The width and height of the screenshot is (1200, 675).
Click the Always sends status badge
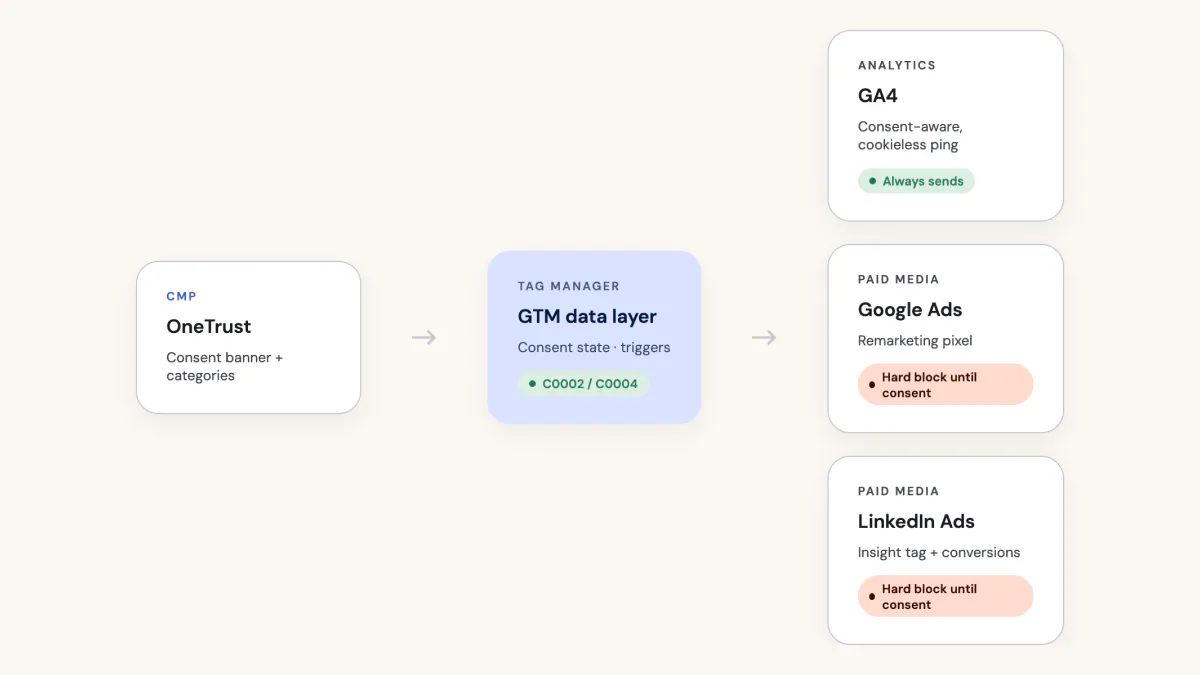pyautogui.click(x=916, y=181)
